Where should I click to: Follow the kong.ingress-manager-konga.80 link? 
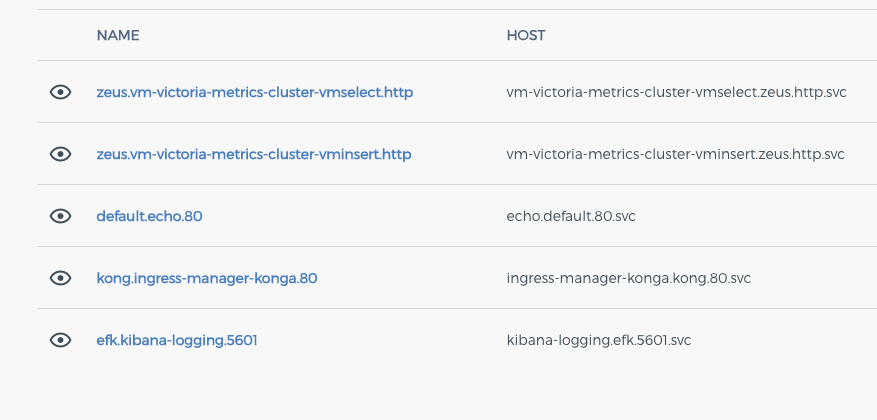point(207,278)
